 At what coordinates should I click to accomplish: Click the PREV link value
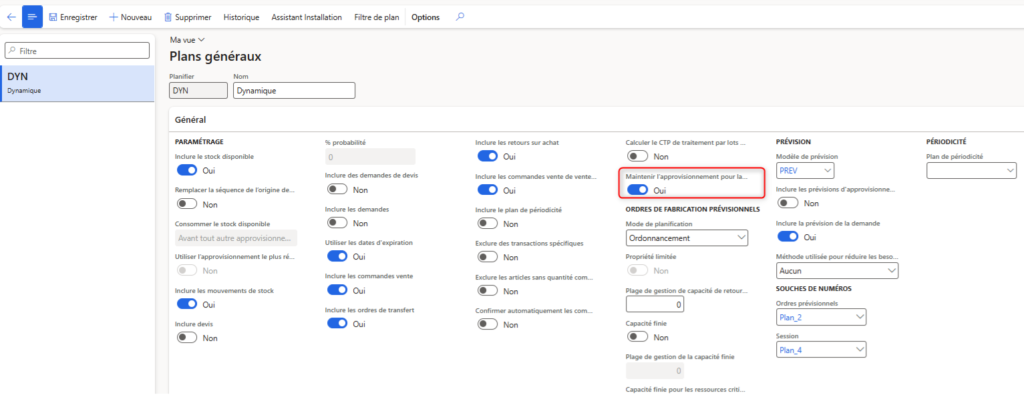click(790, 170)
